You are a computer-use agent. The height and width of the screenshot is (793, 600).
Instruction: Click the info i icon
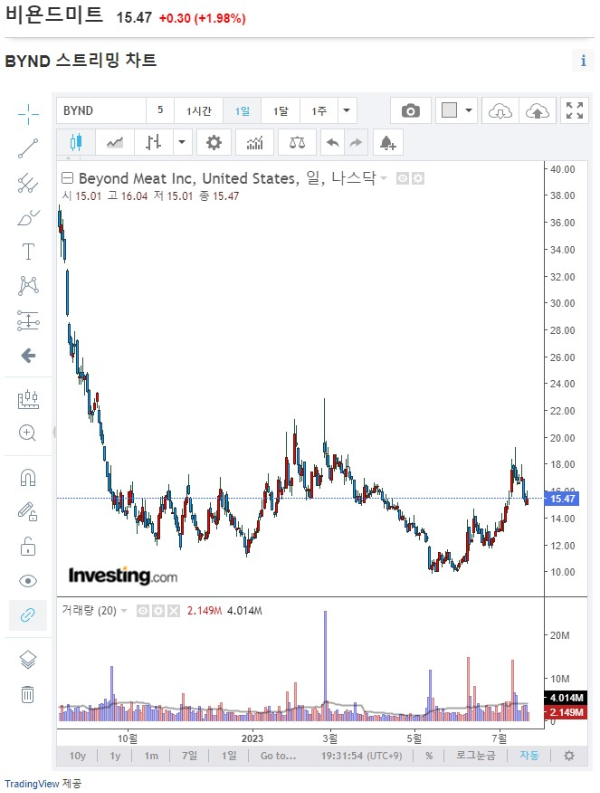(583, 60)
